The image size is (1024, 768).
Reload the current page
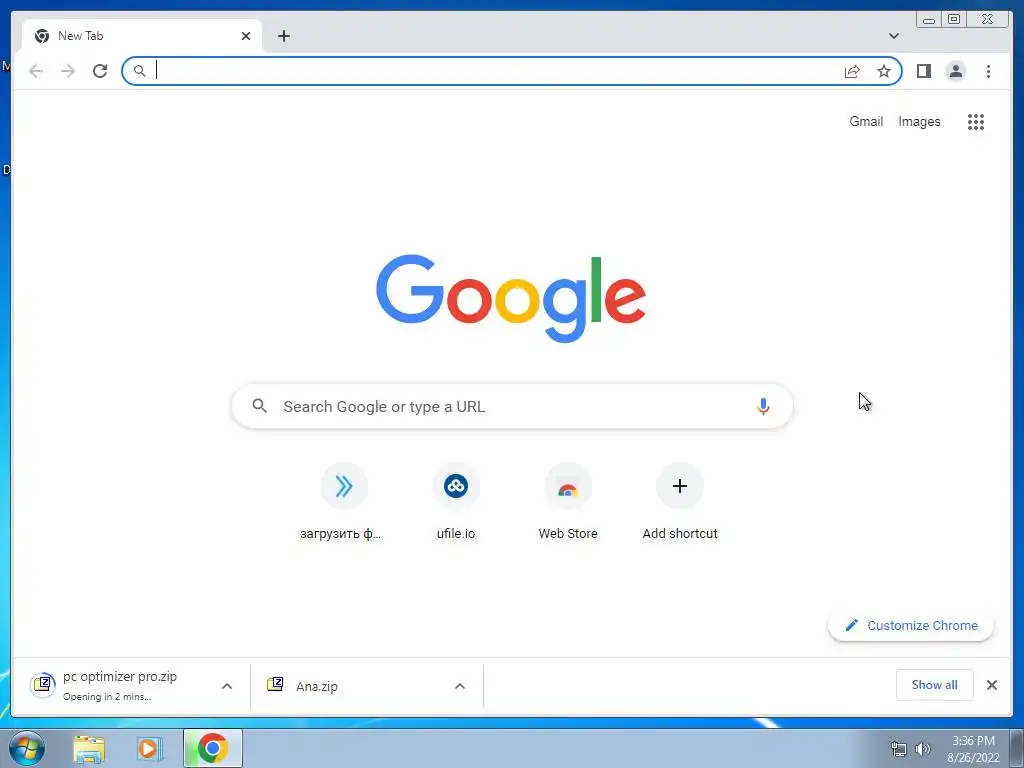pos(100,71)
